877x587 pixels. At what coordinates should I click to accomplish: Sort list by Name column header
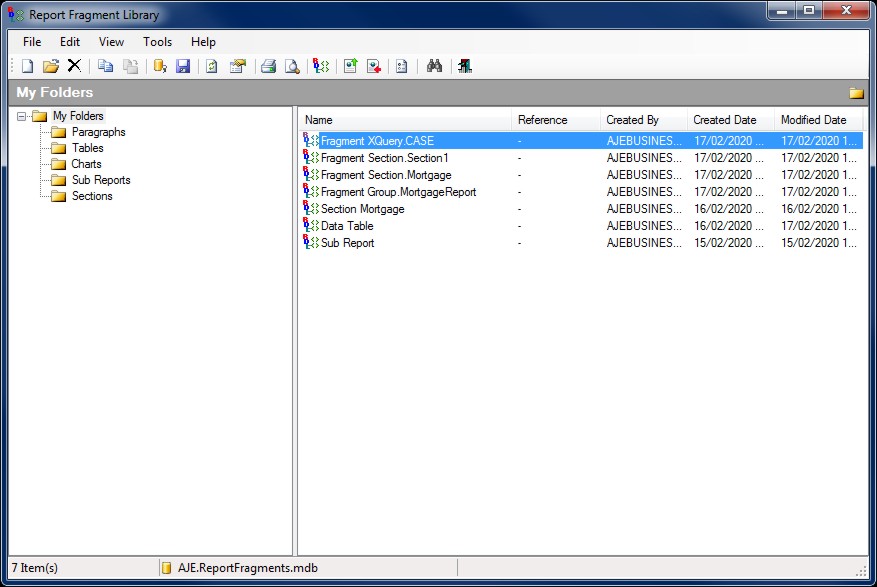[x=404, y=120]
